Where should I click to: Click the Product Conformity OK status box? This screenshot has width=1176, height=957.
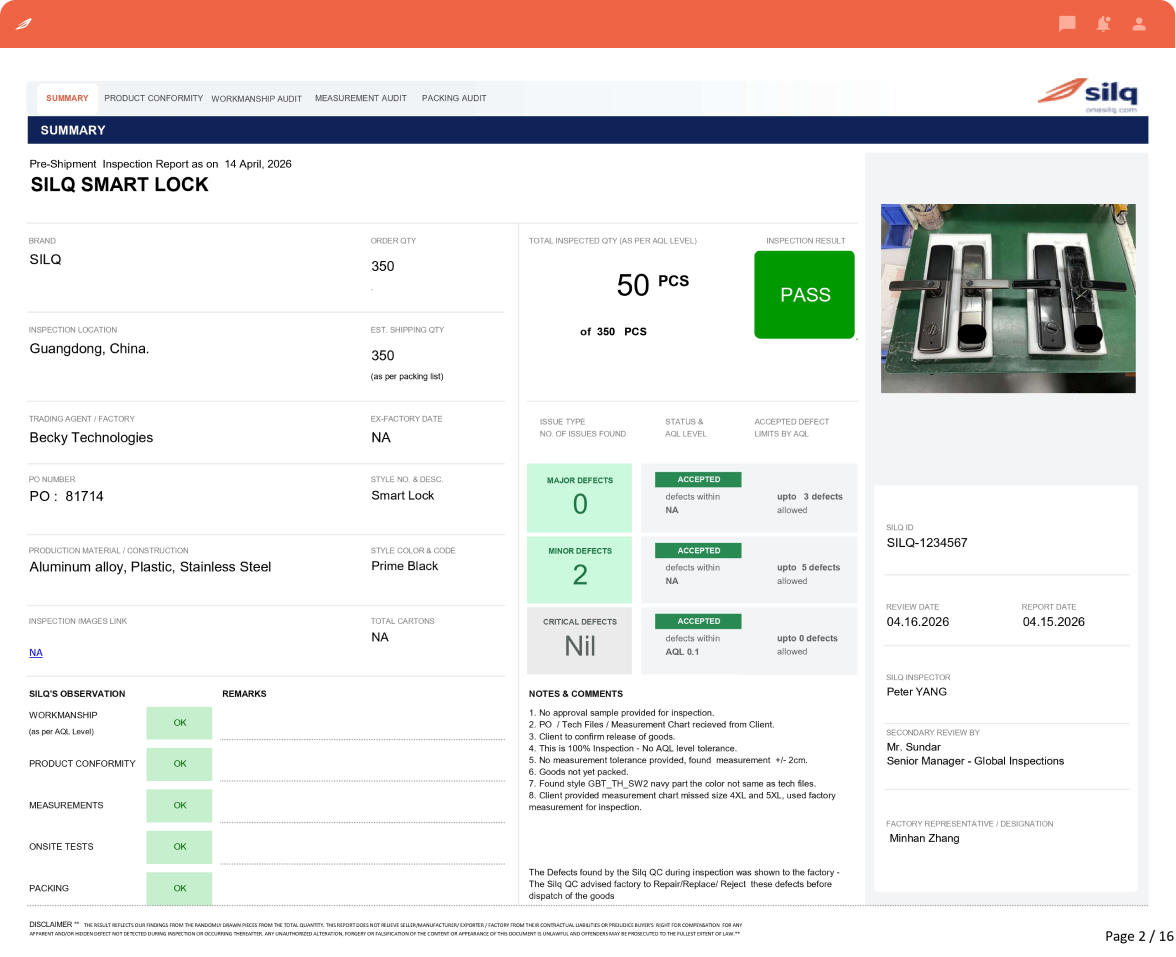(179, 764)
